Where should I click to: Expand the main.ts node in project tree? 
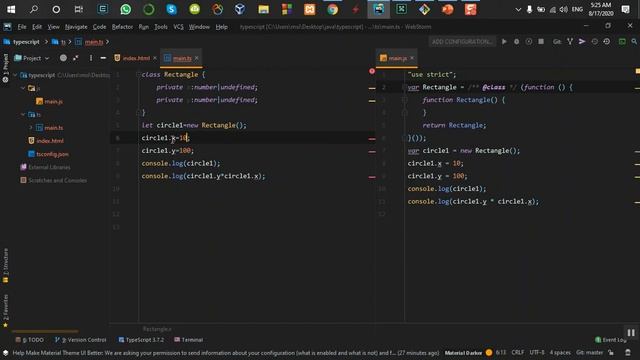(x=31, y=128)
